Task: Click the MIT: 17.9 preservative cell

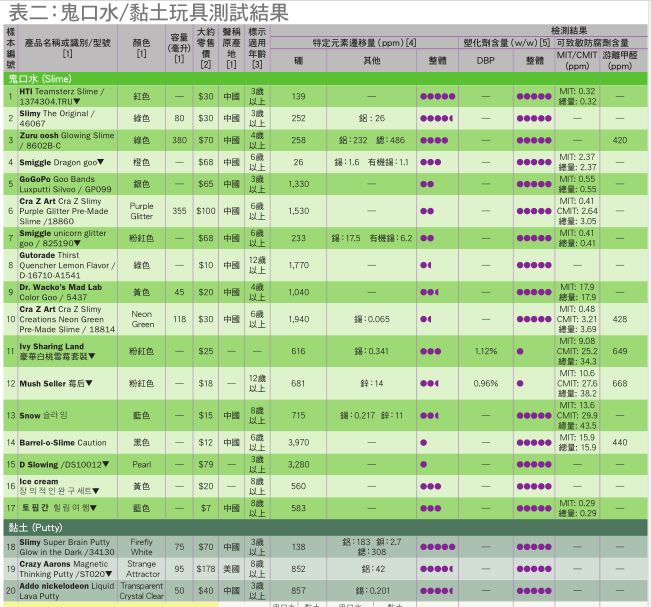Action: pyautogui.click(x=578, y=292)
